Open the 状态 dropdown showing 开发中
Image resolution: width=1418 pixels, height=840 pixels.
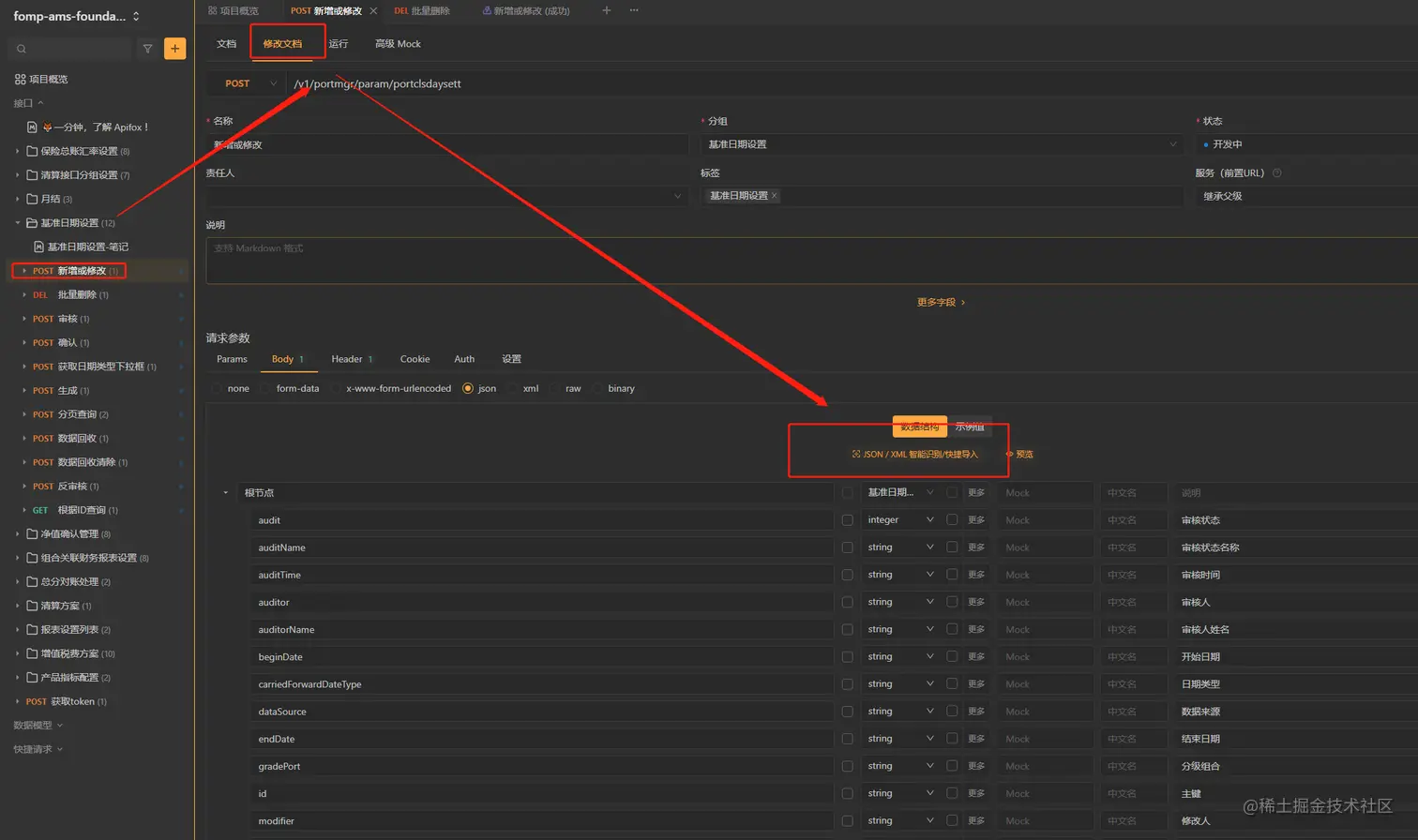coord(1306,144)
